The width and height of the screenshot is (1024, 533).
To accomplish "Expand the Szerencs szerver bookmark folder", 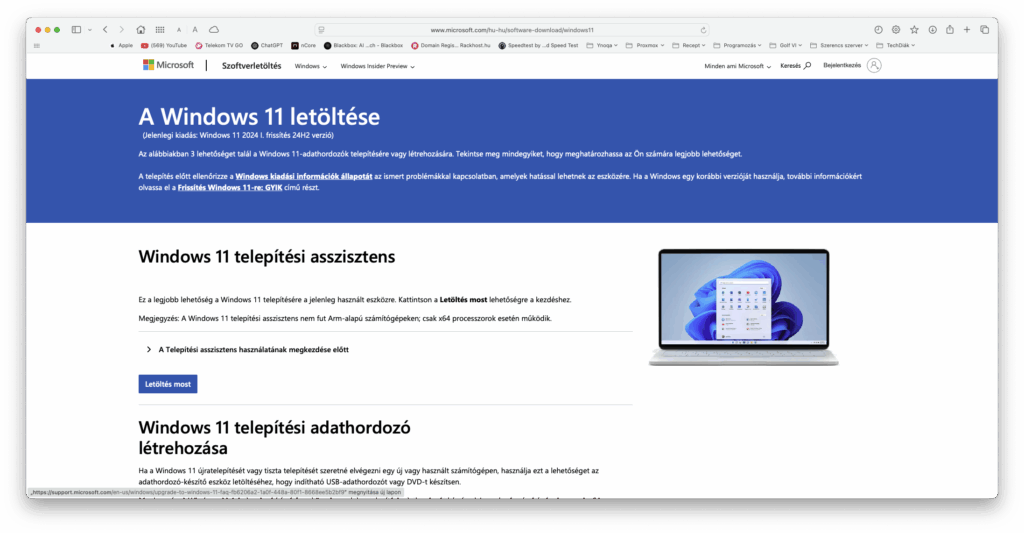I will (839, 46).
